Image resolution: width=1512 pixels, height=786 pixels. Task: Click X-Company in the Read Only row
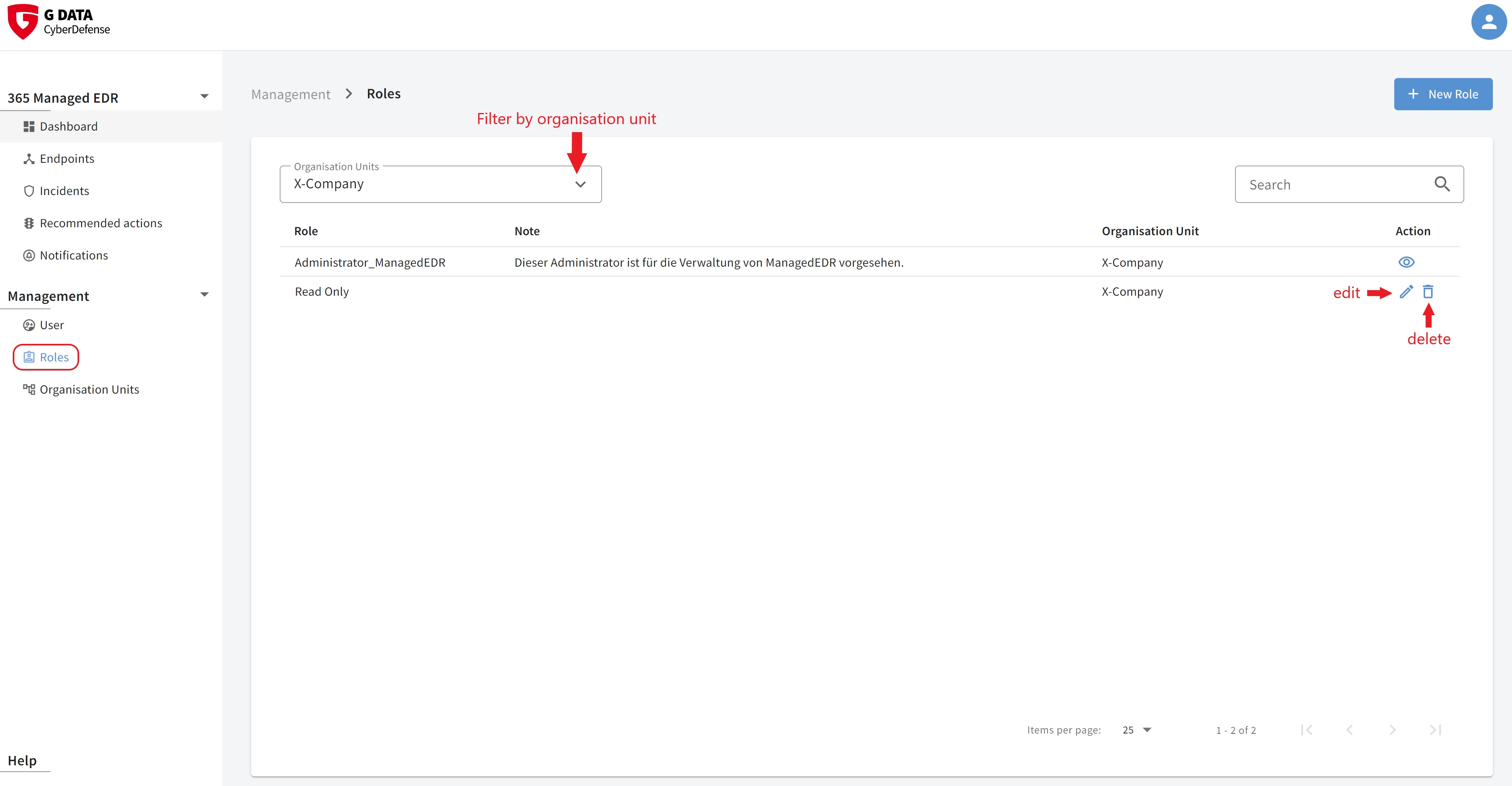tap(1132, 291)
